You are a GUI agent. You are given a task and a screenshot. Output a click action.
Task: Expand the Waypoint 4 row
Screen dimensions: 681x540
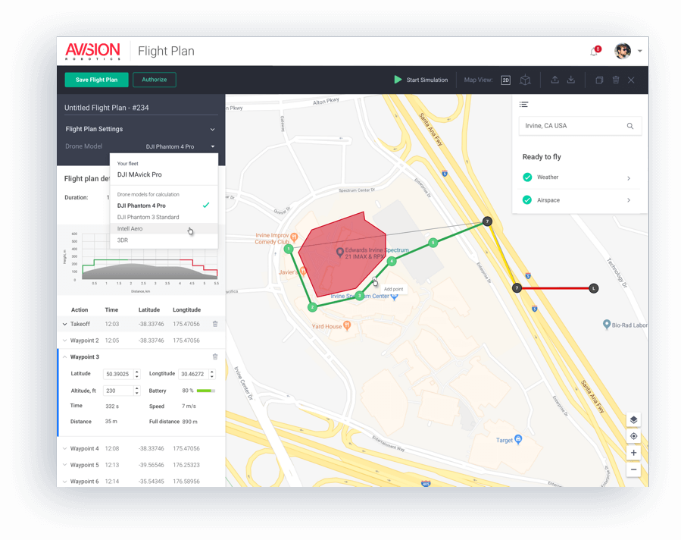click(x=65, y=449)
